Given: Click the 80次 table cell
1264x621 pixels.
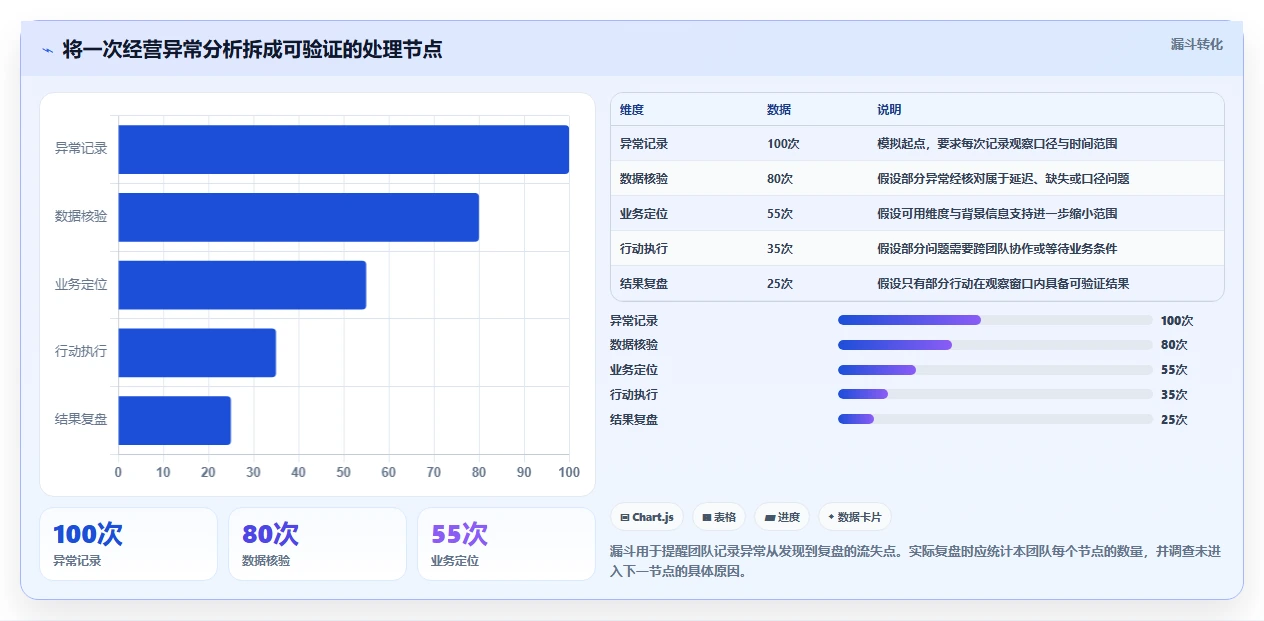Looking at the screenshot, I should click(x=780, y=178).
